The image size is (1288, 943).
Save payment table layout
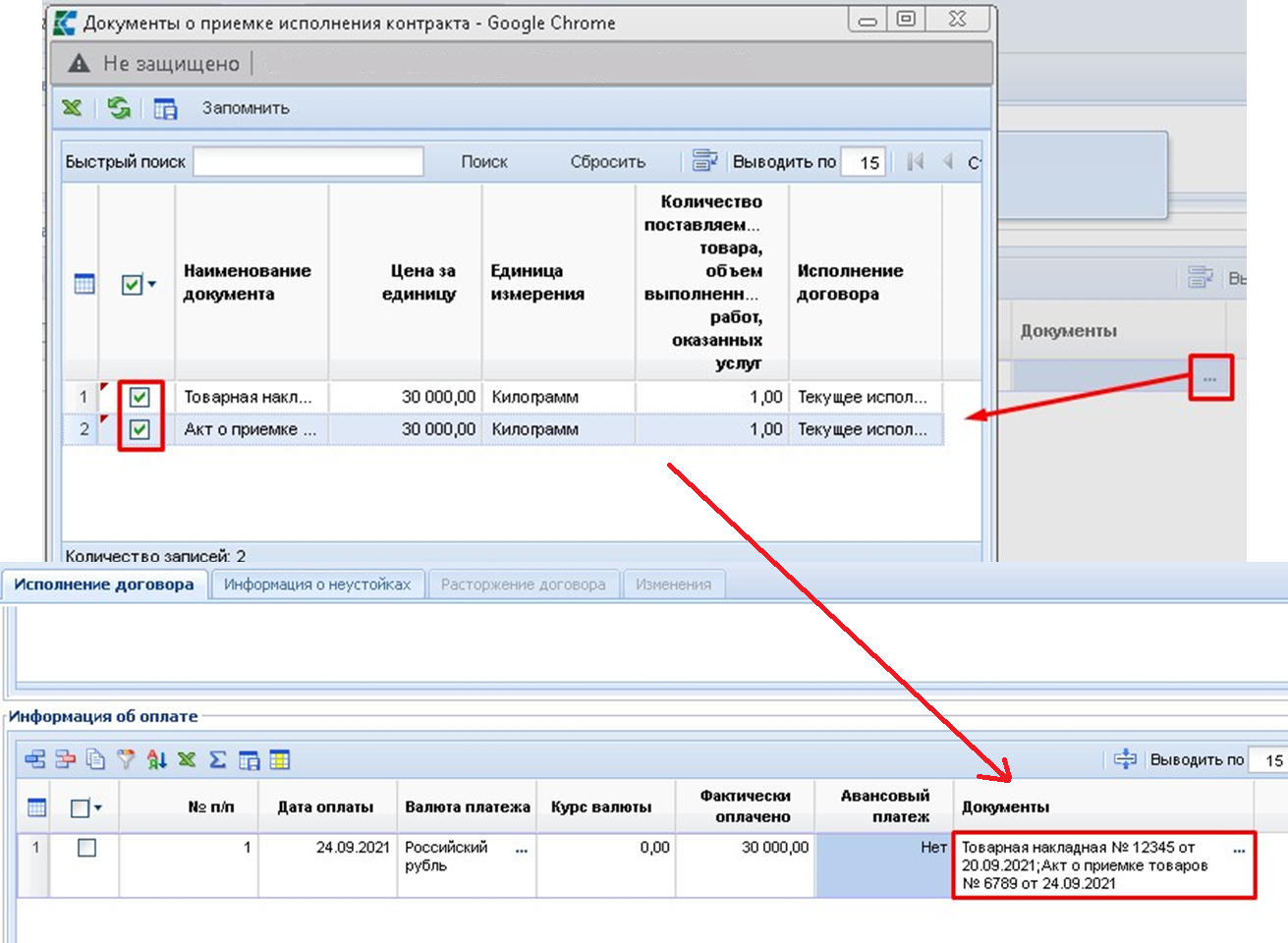[250, 759]
